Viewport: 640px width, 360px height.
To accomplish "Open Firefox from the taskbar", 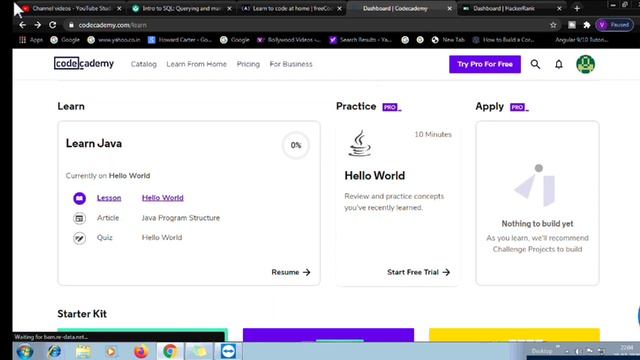I will 141,351.
